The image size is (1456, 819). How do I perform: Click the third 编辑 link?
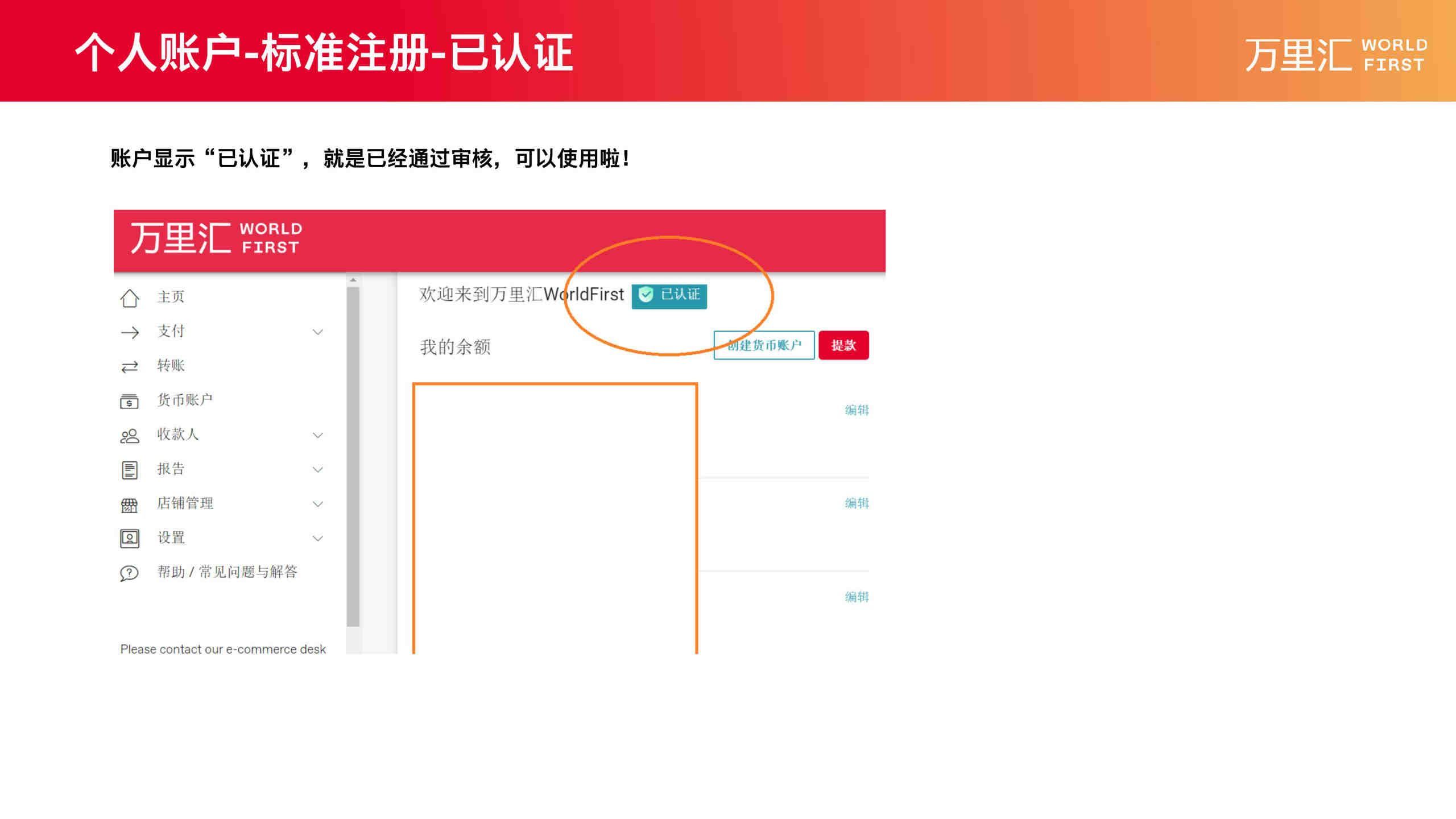(x=857, y=597)
